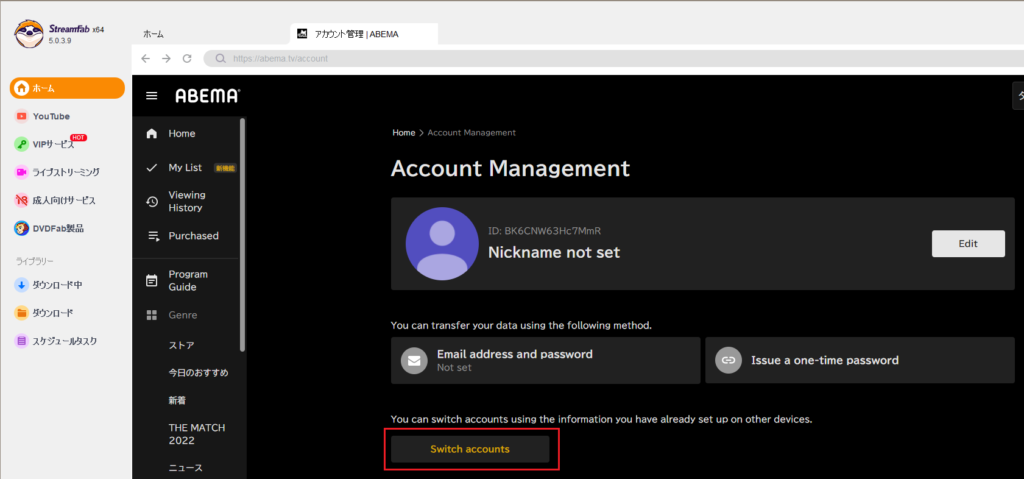Open 今日のおすすめ genre link

pyautogui.click(x=199, y=372)
